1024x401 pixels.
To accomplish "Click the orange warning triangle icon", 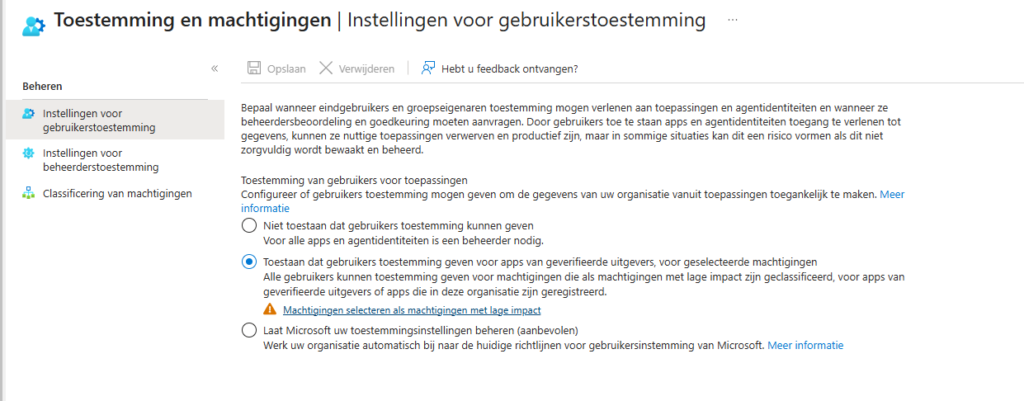I will click(270, 310).
